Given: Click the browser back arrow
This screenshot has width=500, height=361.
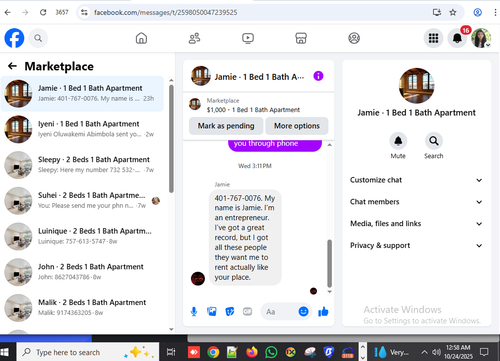Looking at the screenshot, I should tap(8, 12).
